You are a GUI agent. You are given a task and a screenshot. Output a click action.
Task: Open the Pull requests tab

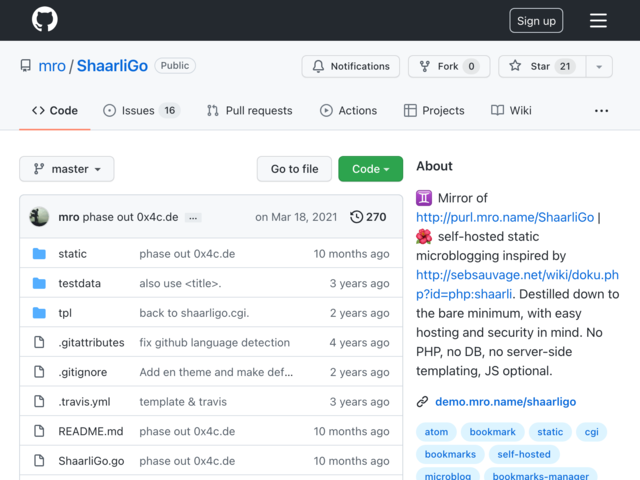[x=250, y=111]
